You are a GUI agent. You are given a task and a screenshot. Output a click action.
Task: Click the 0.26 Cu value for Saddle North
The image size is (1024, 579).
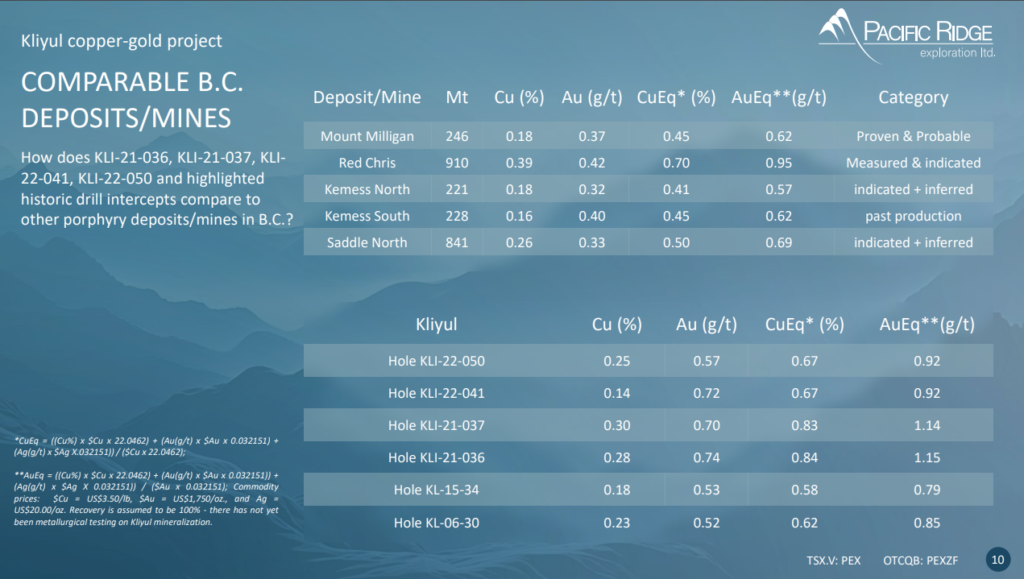click(x=519, y=242)
